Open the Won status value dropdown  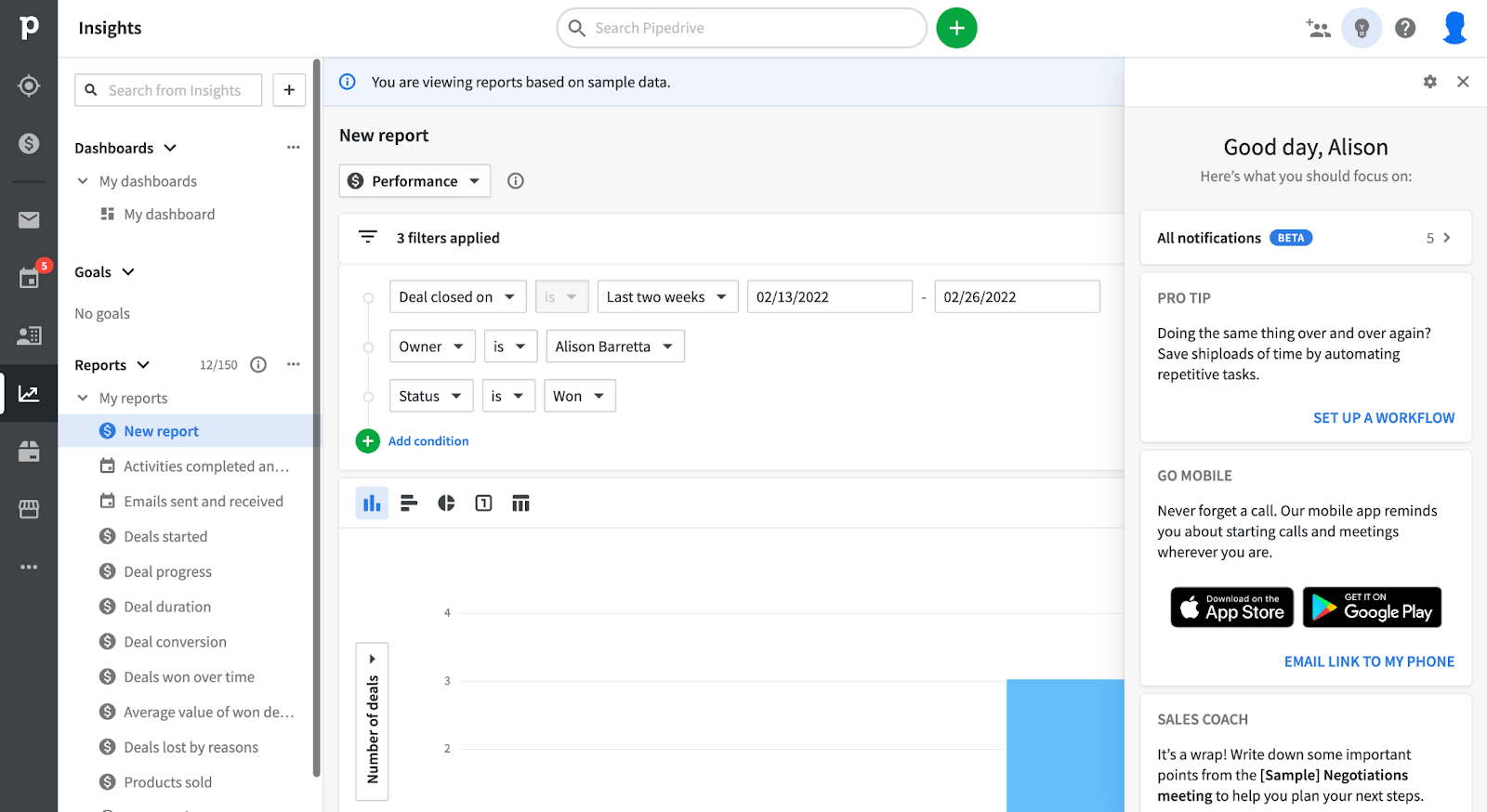coord(579,396)
